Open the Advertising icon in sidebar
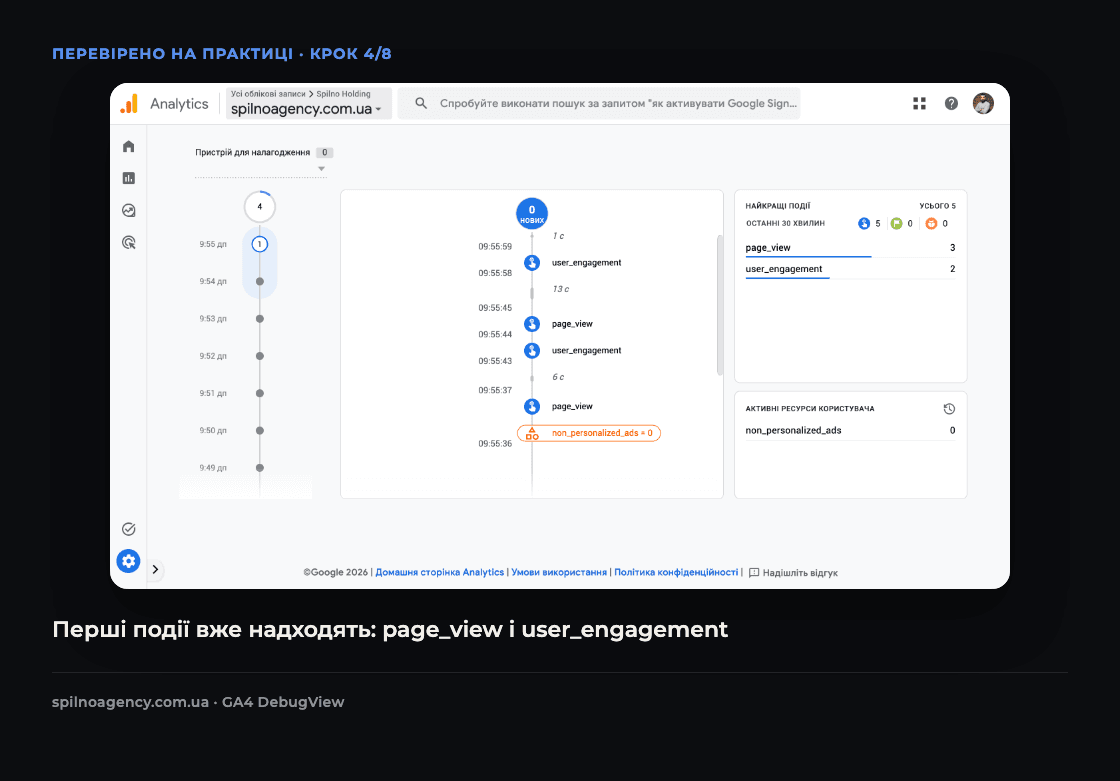This screenshot has height=781, width=1120. 129,242
